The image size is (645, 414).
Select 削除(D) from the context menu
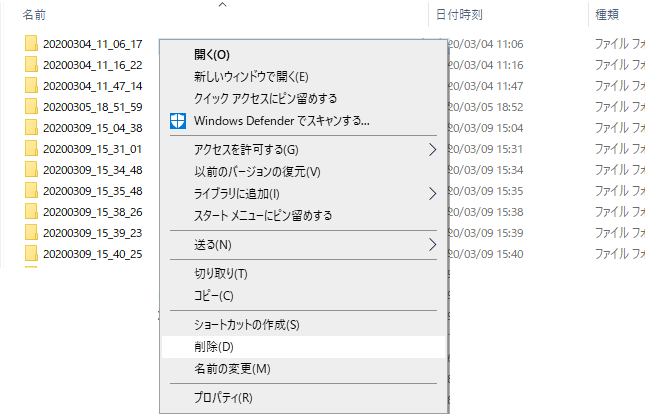213,347
